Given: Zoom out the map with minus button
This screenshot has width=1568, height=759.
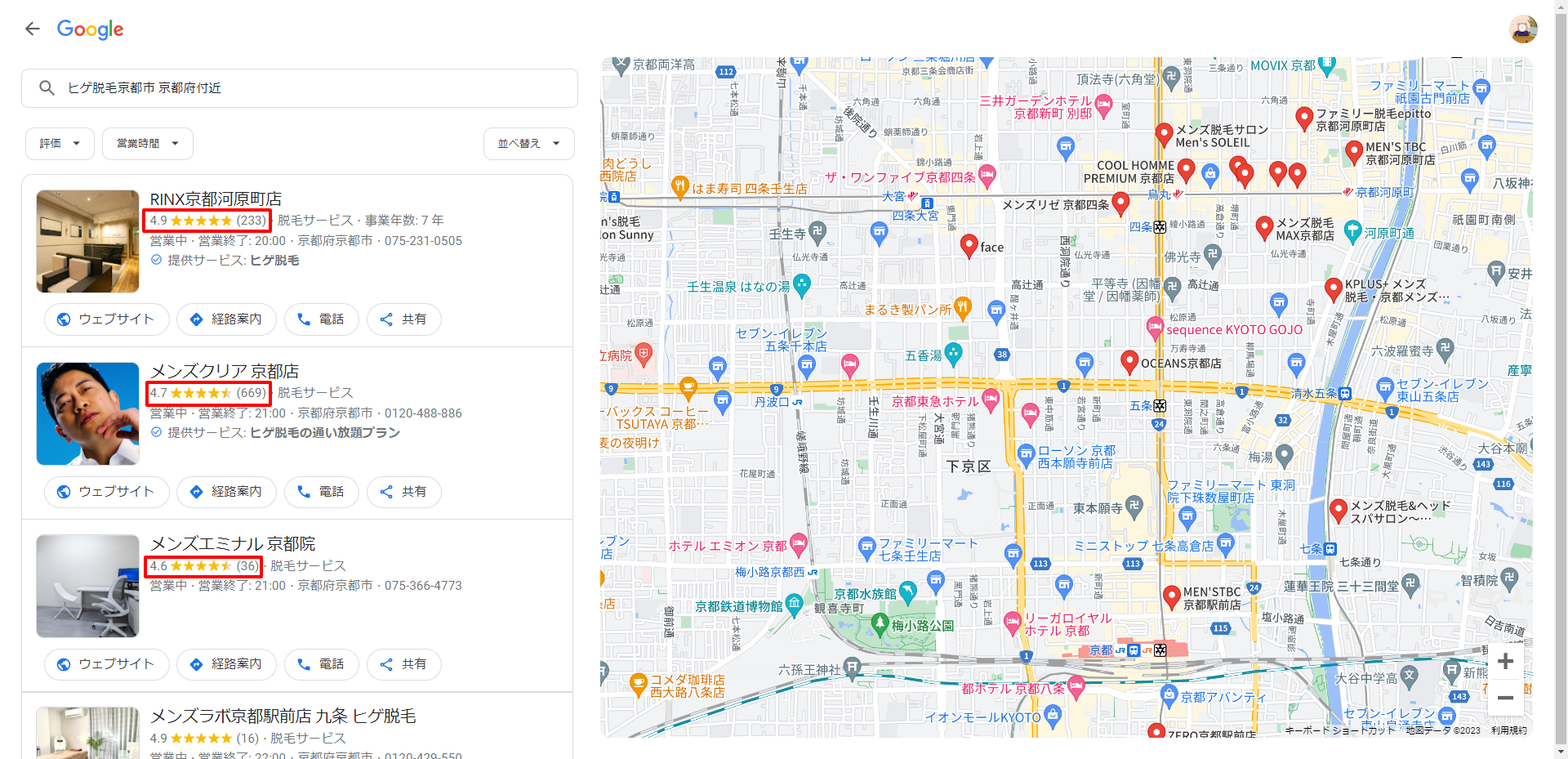Looking at the screenshot, I should [1505, 697].
